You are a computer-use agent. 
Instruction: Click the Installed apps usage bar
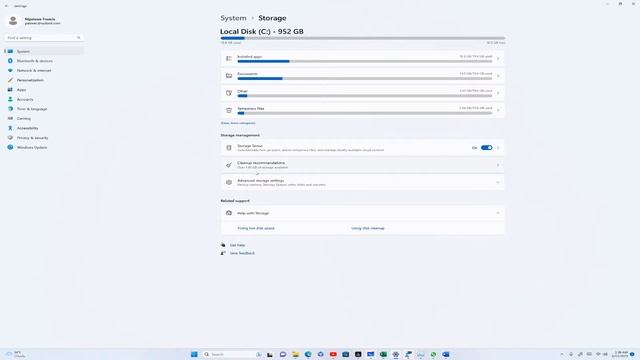pos(364,61)
